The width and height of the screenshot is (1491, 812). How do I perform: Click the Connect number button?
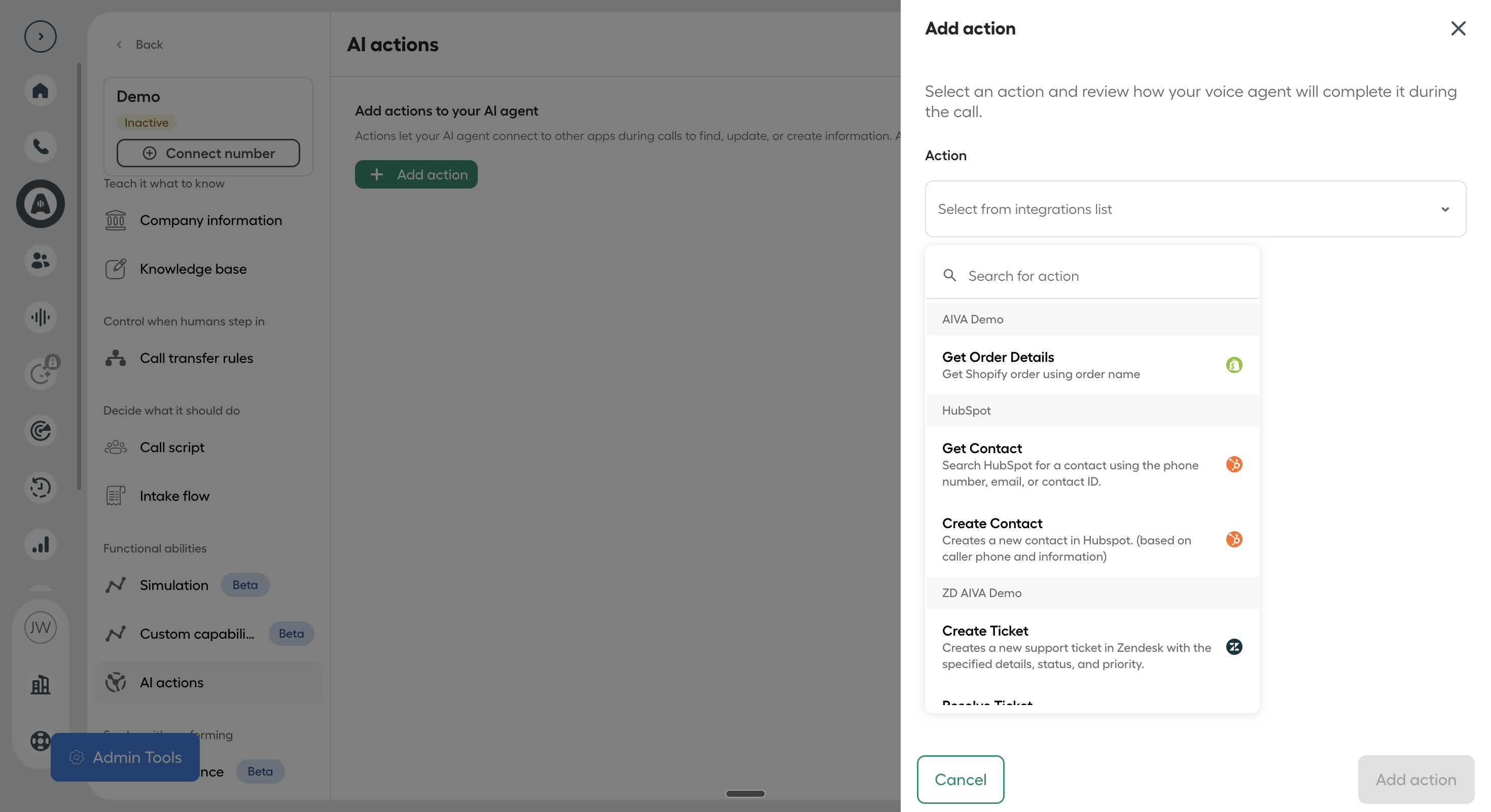pyautogui.click(x=208, y=153)
